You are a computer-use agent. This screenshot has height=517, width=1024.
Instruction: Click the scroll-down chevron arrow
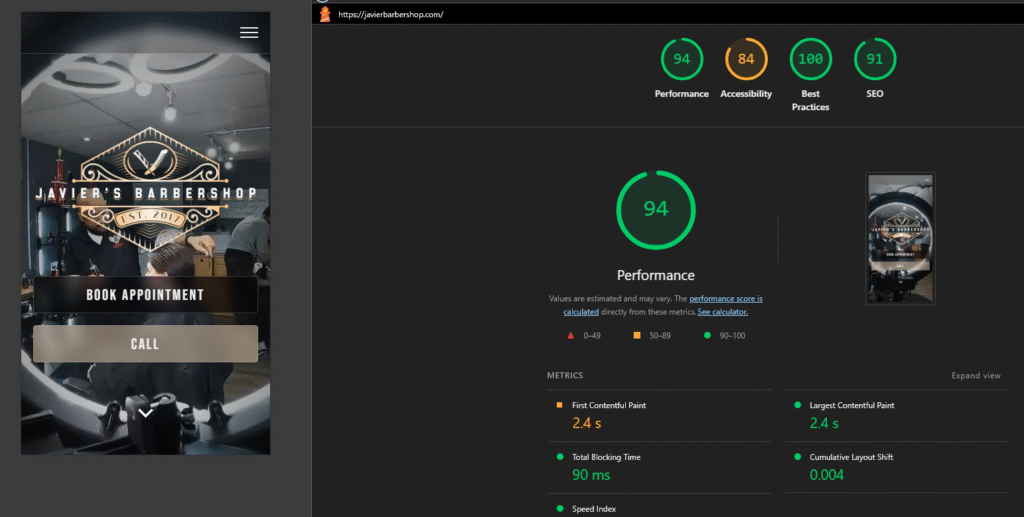pyautogui.click(x=146, y=412)
